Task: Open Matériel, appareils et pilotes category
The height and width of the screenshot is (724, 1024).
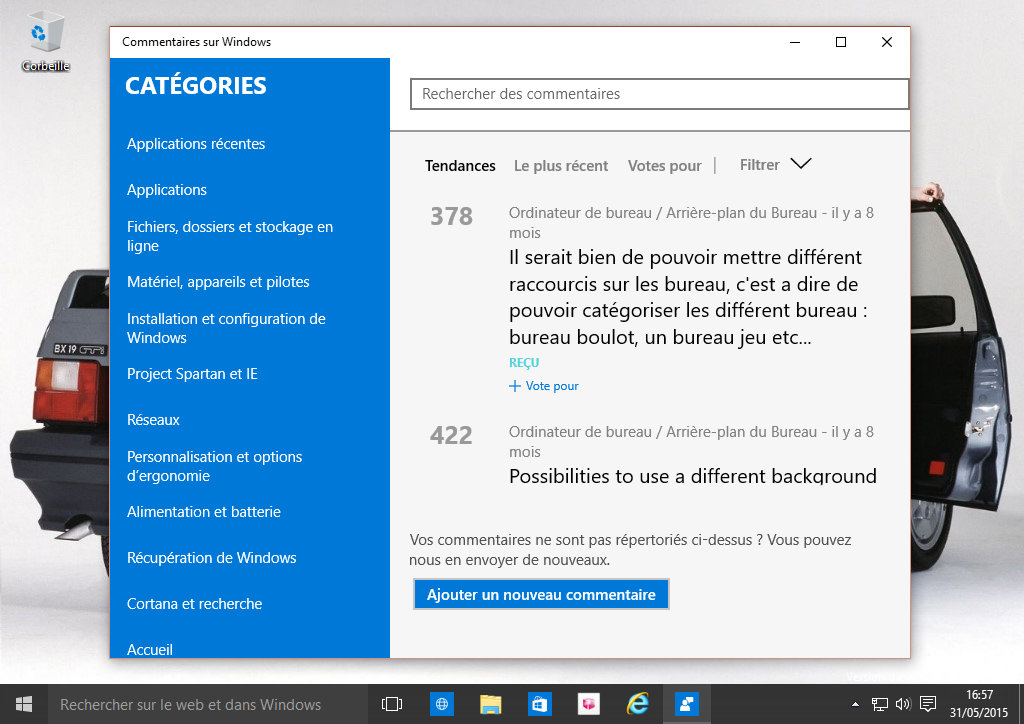Action: click(218, 282)
